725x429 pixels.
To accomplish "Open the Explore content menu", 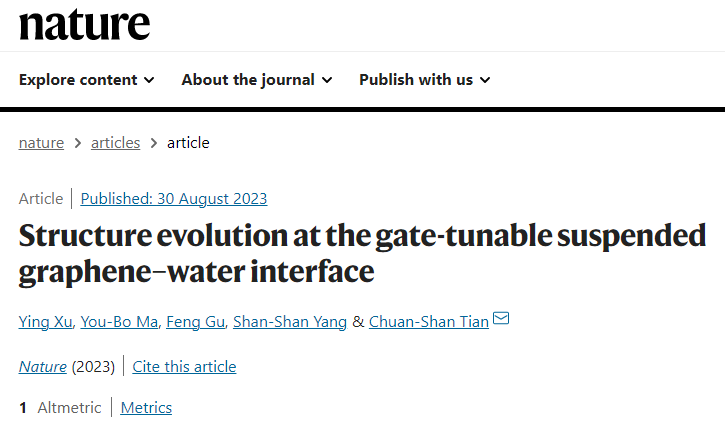I will [86, 80].
